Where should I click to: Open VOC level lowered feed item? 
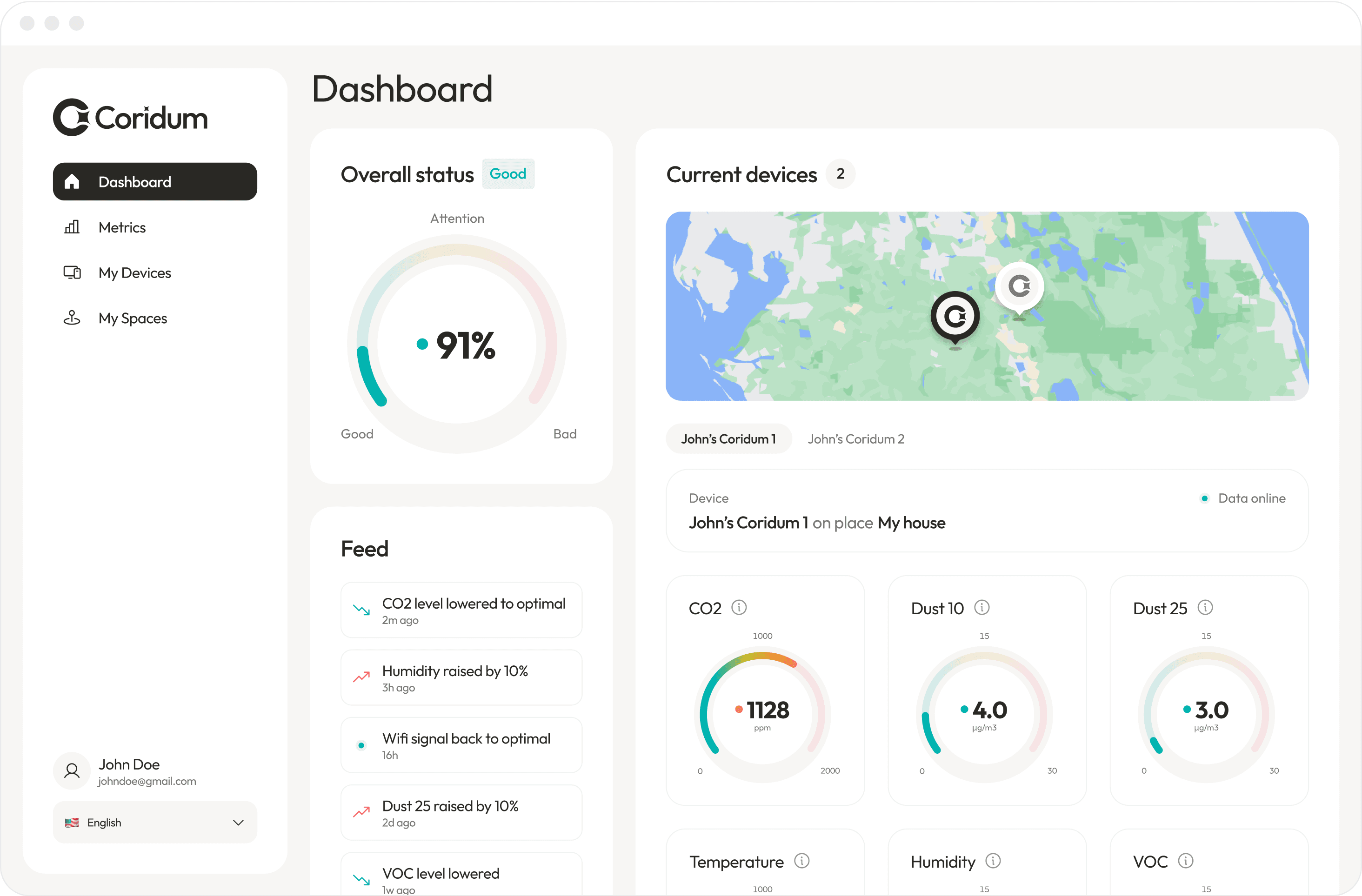coord(461,874)
